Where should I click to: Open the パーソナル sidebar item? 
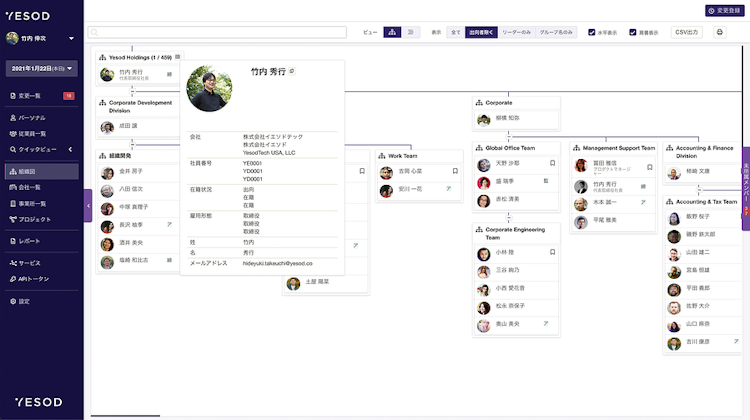point(42,118)
